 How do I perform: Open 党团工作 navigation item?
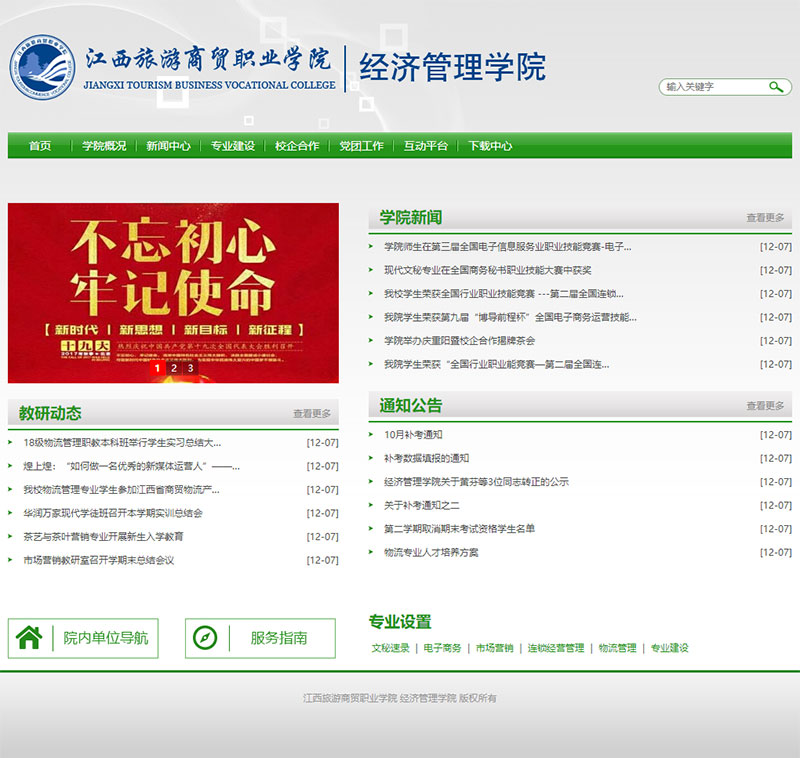click(x=361, y=146)
